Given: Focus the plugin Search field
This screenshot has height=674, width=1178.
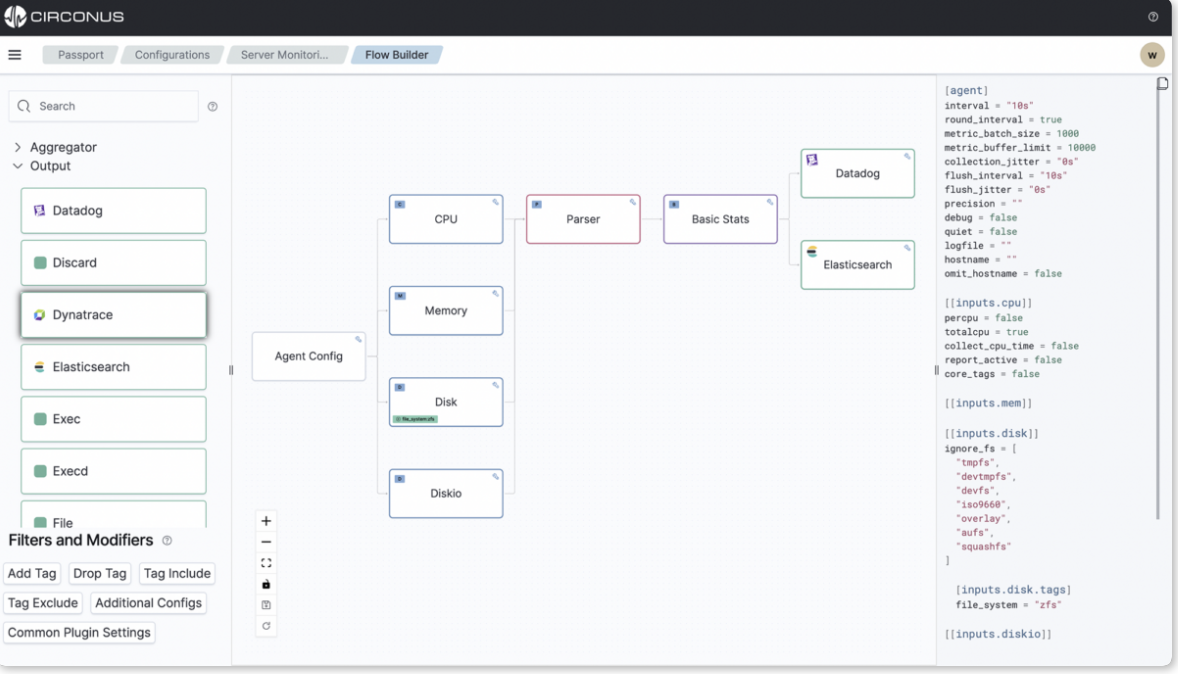Looking at the screenshot, I should (104, 107).
